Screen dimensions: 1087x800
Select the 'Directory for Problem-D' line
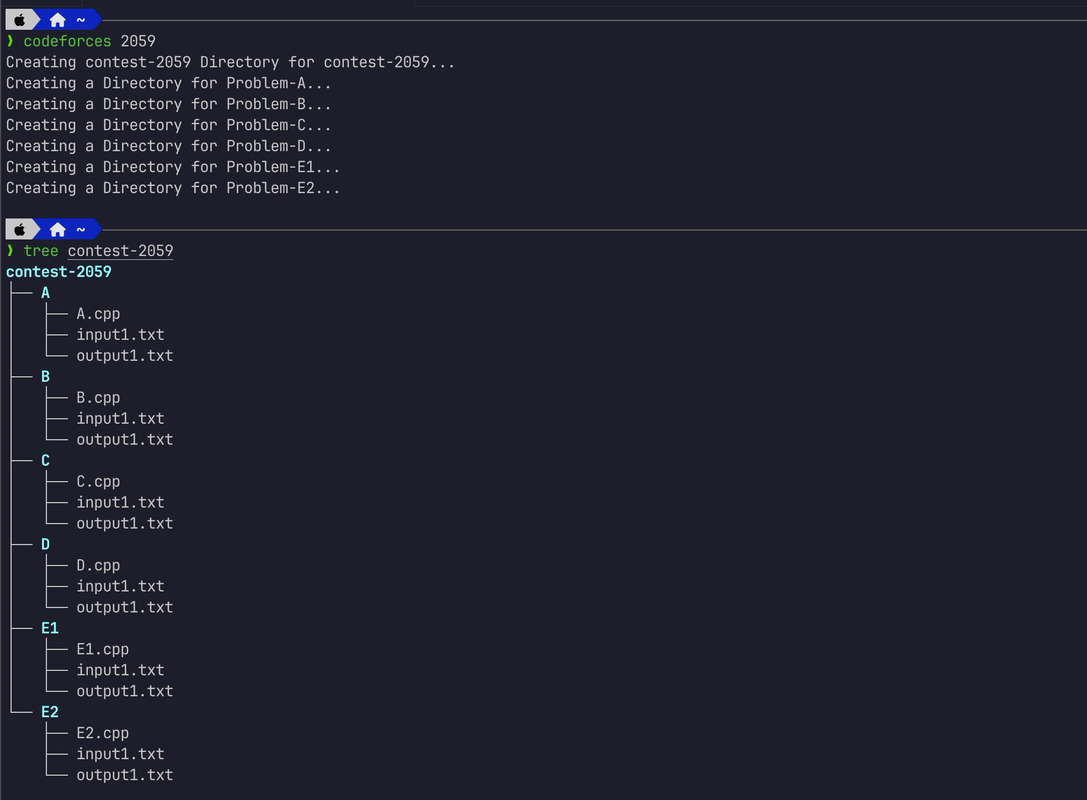point(168,146)
